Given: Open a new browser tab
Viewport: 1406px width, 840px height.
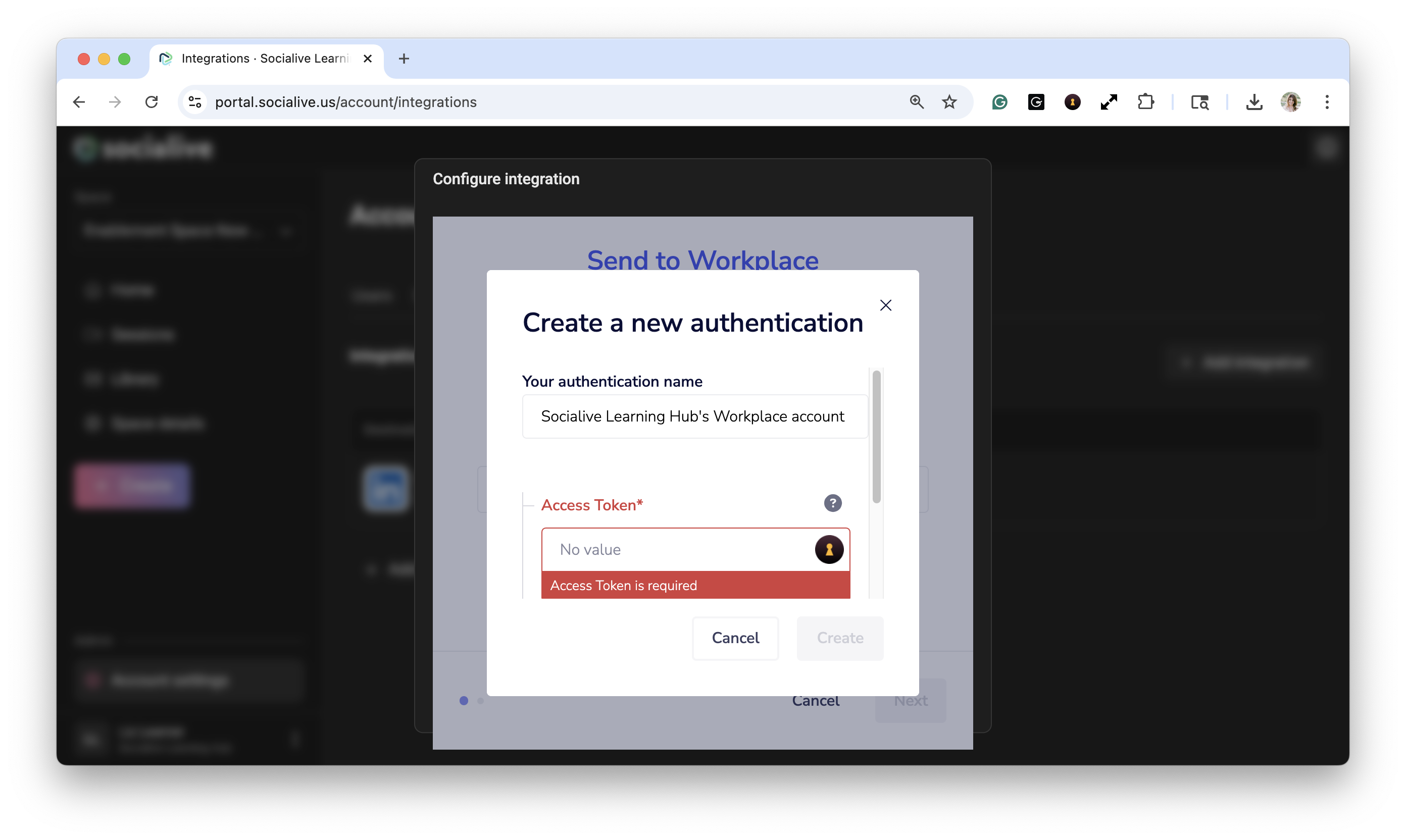Looking at the screenshot, I should pos(404,59).
